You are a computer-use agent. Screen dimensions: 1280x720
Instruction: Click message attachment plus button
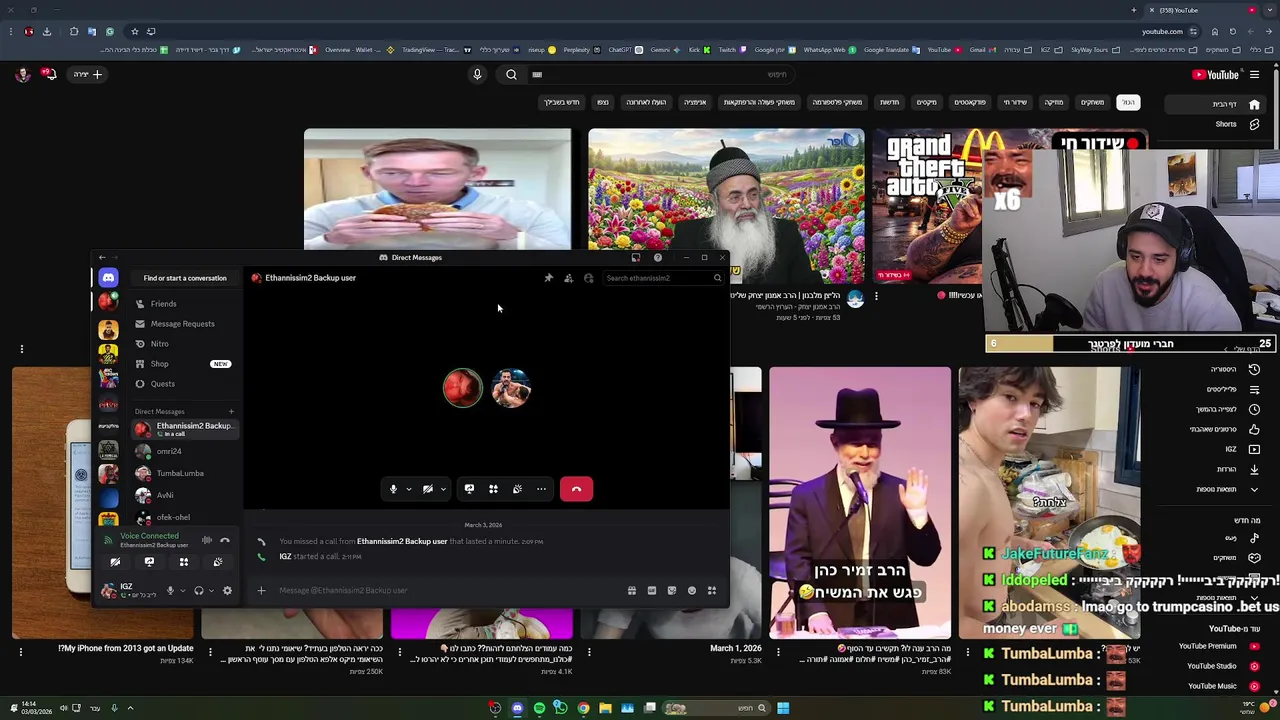click(261, 590)
